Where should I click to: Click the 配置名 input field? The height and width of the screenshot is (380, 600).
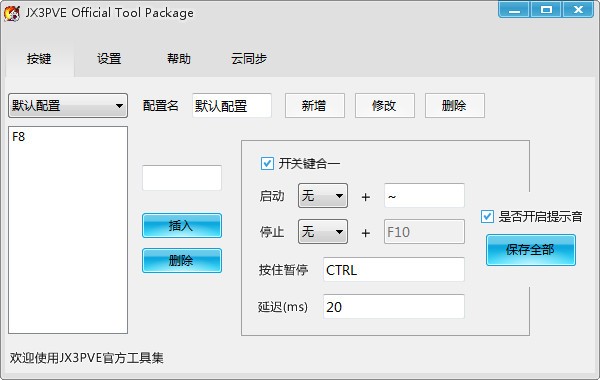click(x=232, y=105)
